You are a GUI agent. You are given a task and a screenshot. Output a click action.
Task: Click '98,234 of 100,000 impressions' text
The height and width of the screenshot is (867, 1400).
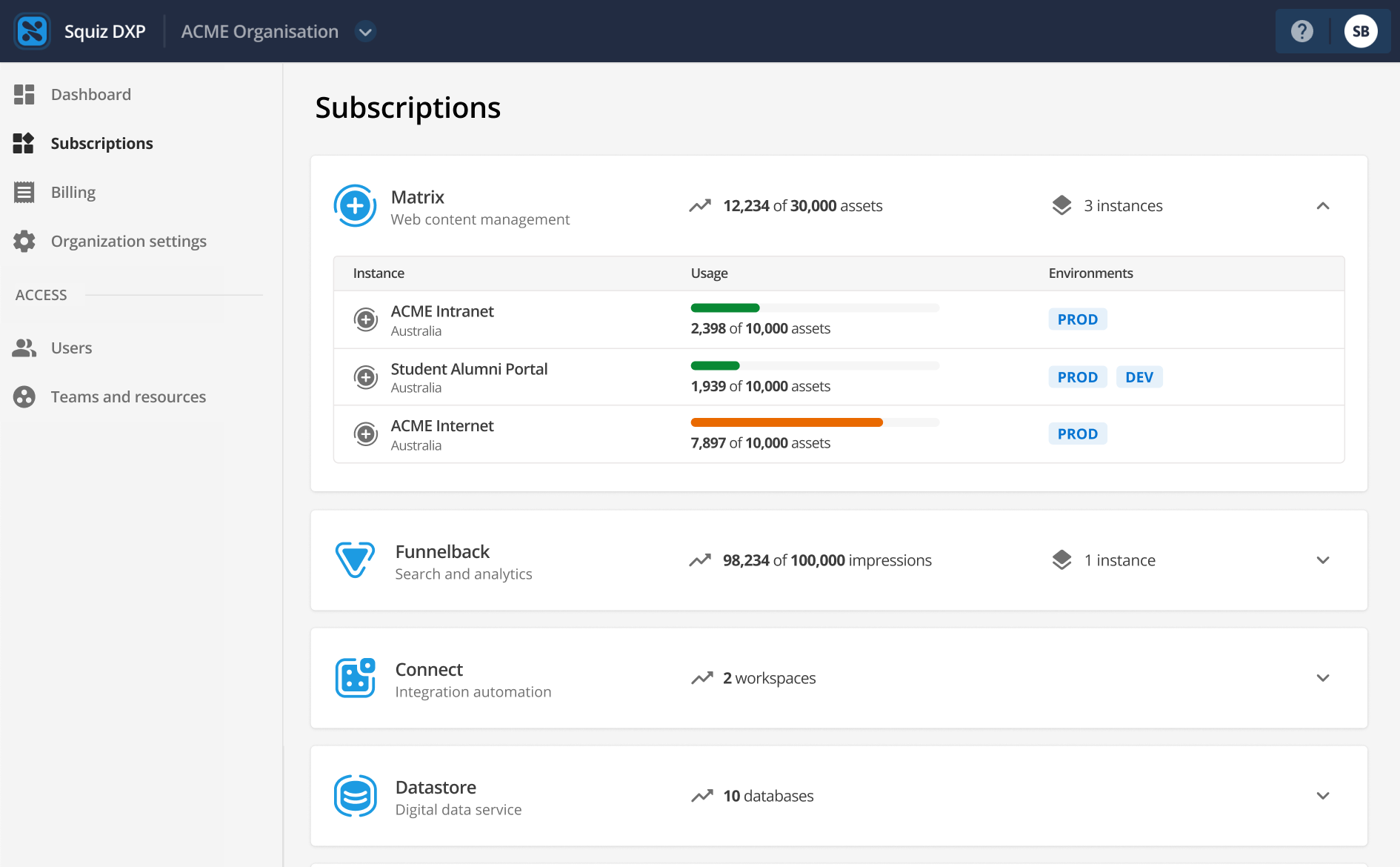[827, 560]
